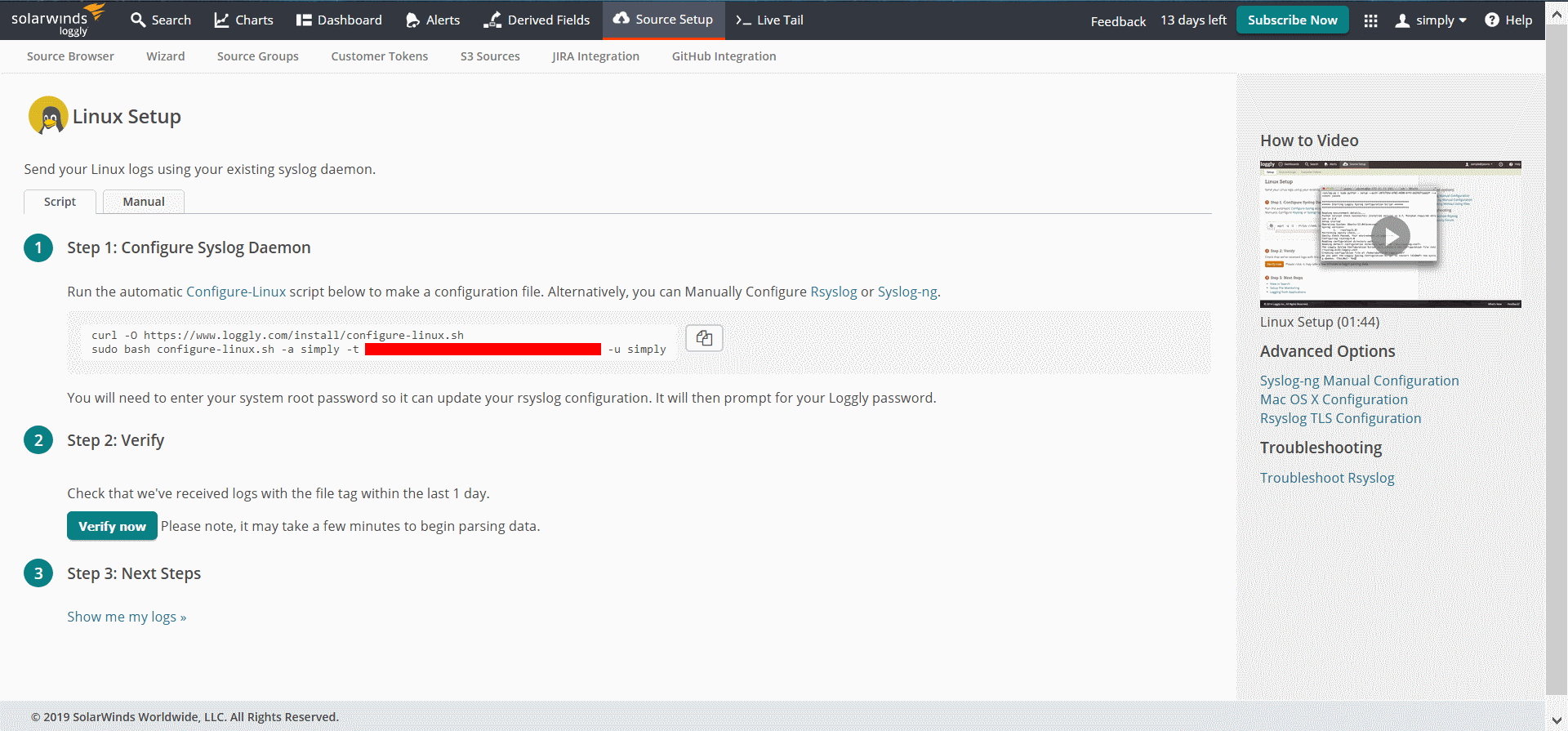Click the Linux penguin icon
Image resolution: width=1568 pixels, height=731 pixels.
48,116
